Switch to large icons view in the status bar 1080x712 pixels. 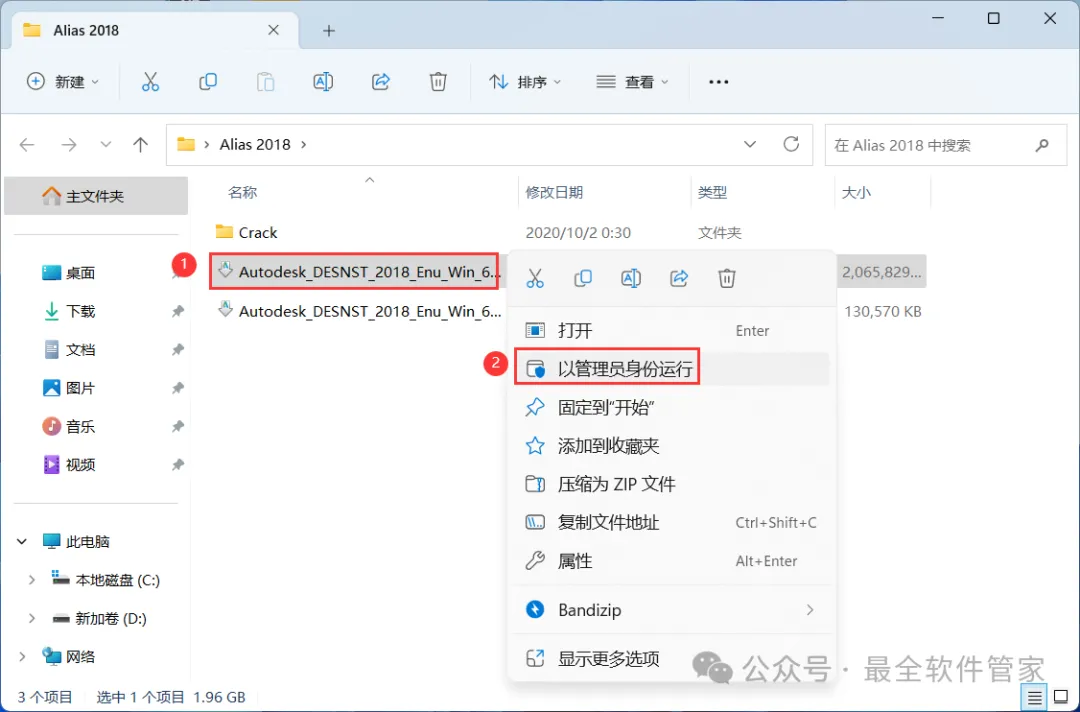pyautogui.click(x=1061, y=698)
